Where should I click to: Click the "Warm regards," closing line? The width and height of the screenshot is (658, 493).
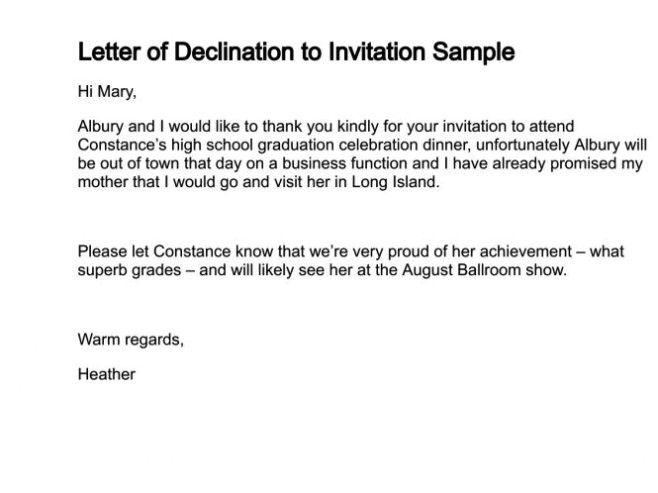coord(131,338)
